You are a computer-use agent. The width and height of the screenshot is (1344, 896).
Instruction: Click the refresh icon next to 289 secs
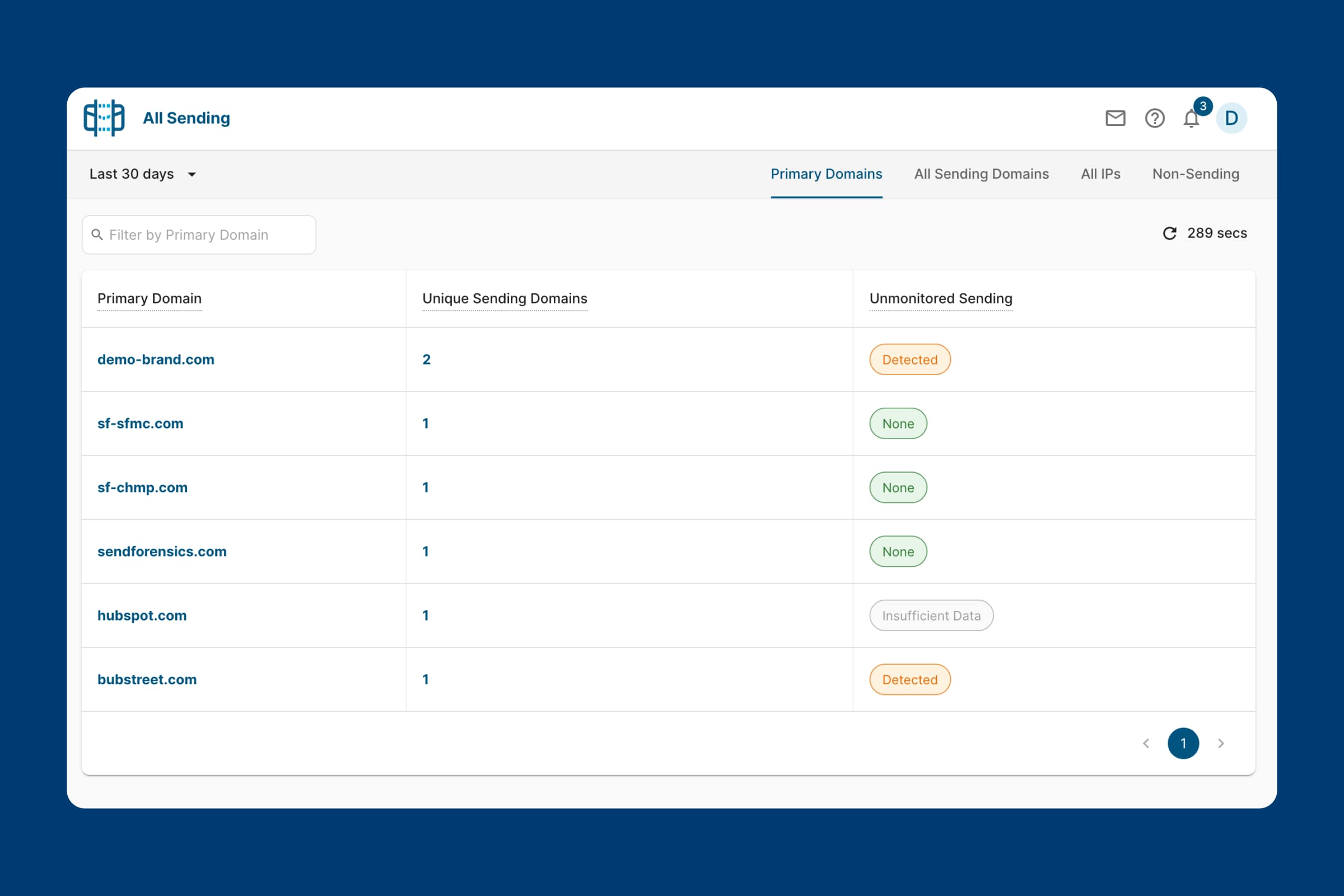[1169, 233]
